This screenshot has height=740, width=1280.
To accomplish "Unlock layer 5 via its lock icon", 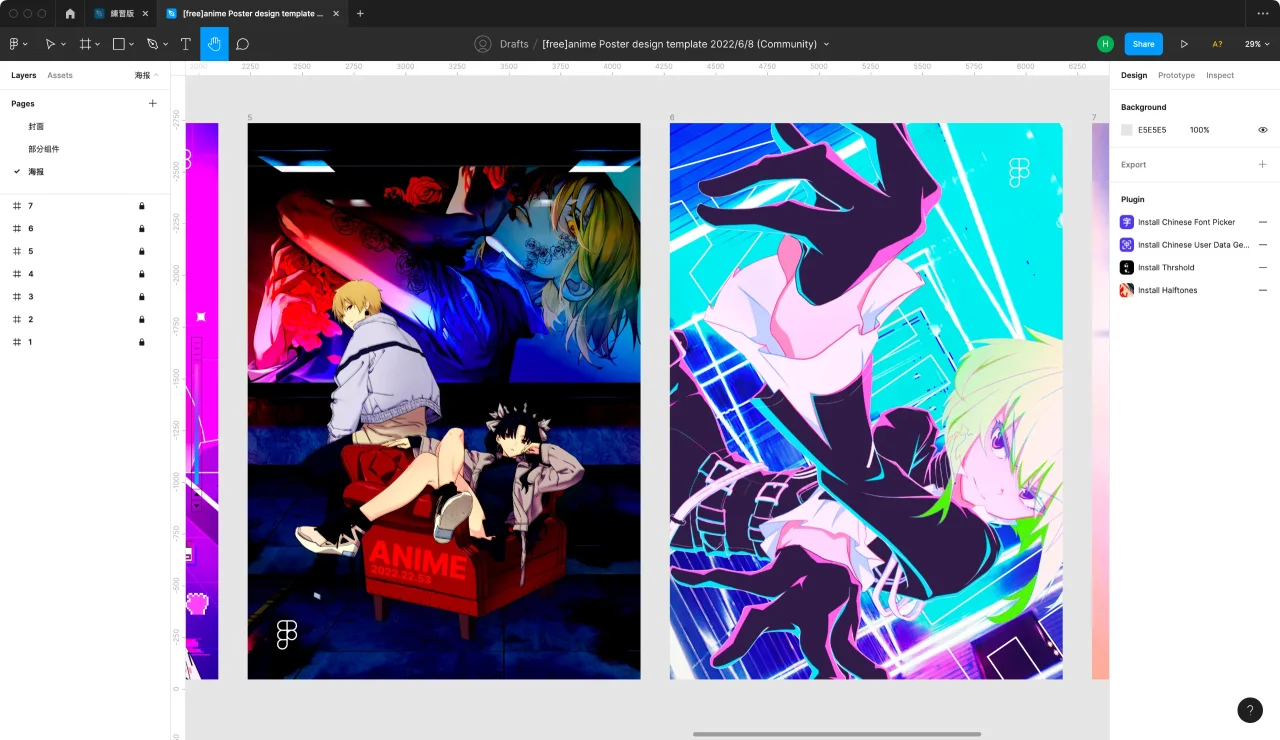I will [142, 251].
